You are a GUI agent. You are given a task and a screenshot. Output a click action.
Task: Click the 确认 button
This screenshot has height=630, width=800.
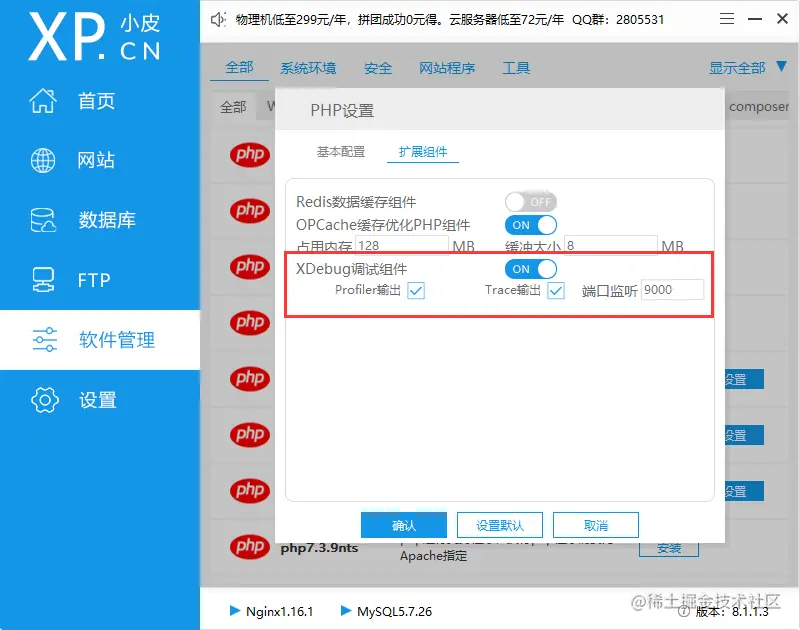tap(403, 524)
